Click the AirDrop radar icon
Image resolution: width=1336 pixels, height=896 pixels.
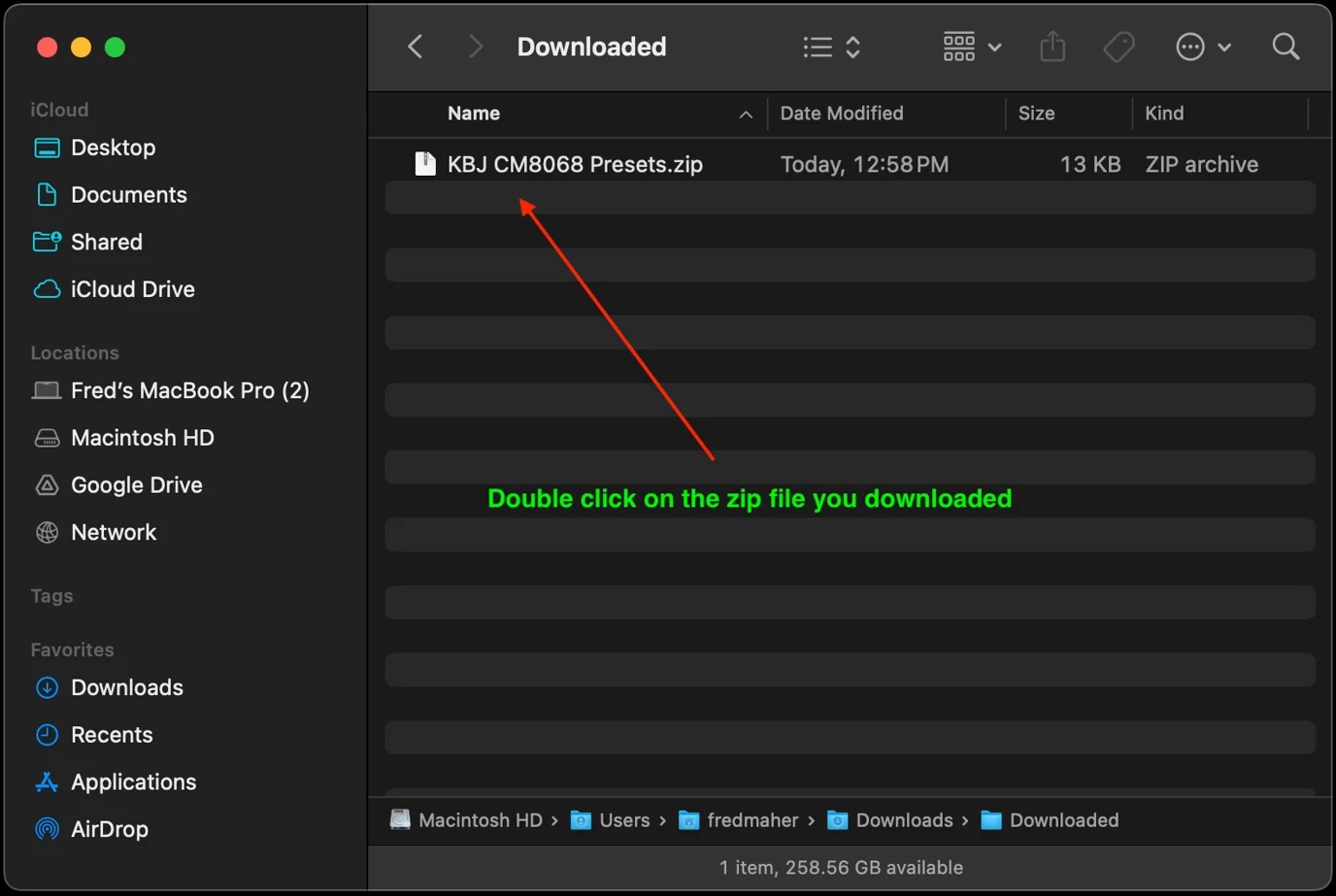(x=47, y=829)
